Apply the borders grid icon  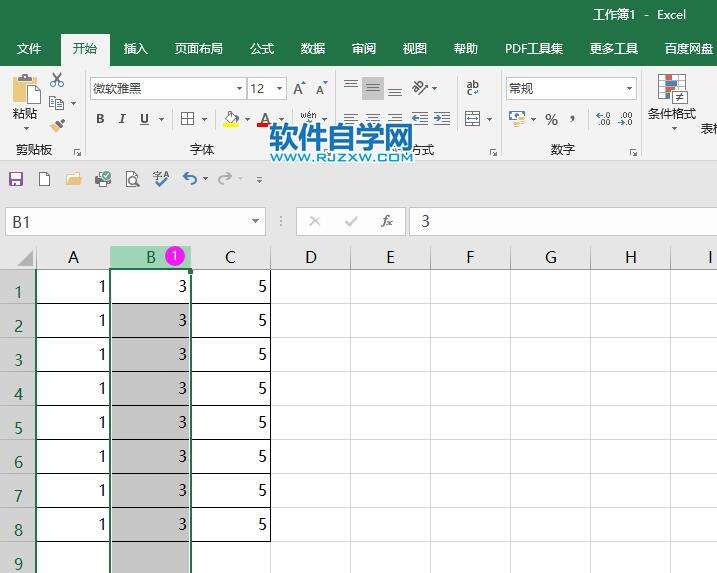point(187,119)
